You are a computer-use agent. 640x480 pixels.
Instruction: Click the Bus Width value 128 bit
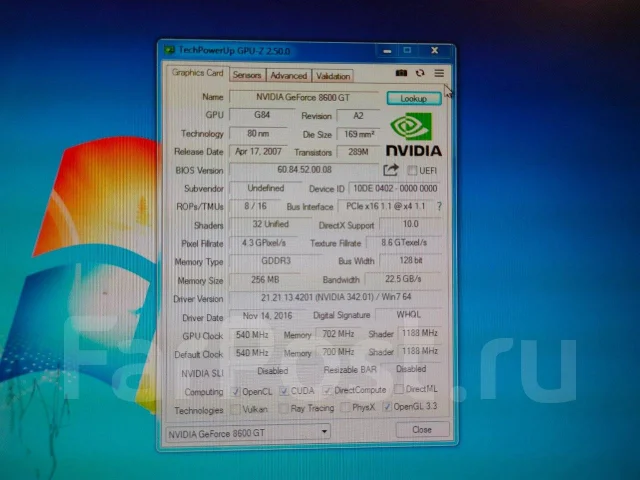[x=411, y=260]
